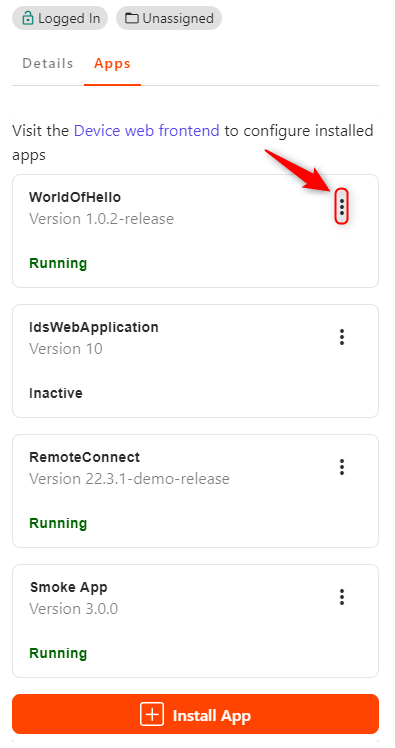Image resolution: width=395 pixels, height=748 pixels.
Task: Click the Unassigned group badge
Action: tap(169, 18)
